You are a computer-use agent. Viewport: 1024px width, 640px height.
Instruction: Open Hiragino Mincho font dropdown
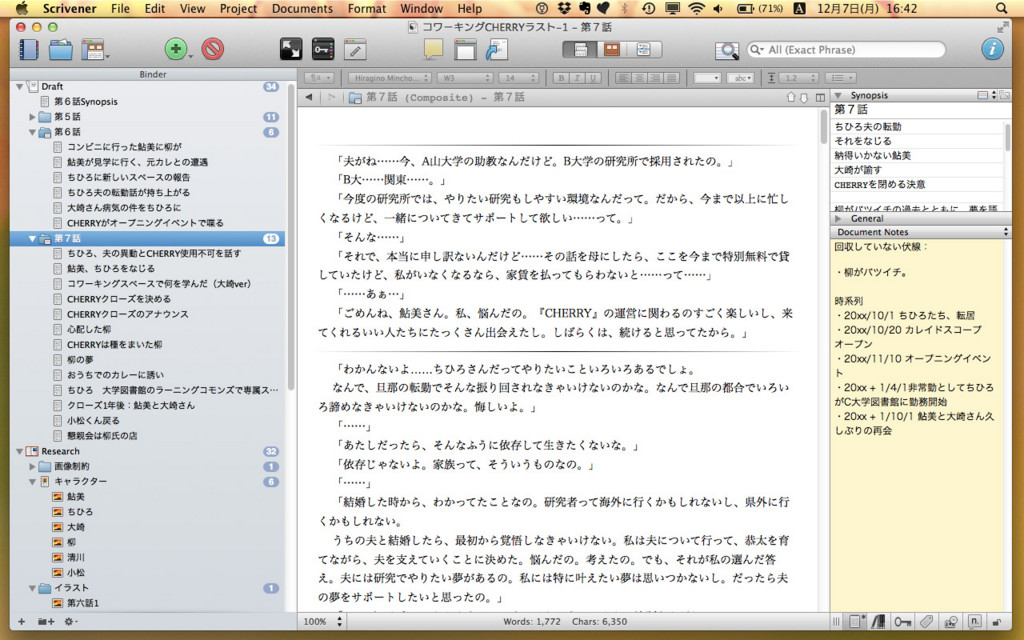tap(389, 78)
